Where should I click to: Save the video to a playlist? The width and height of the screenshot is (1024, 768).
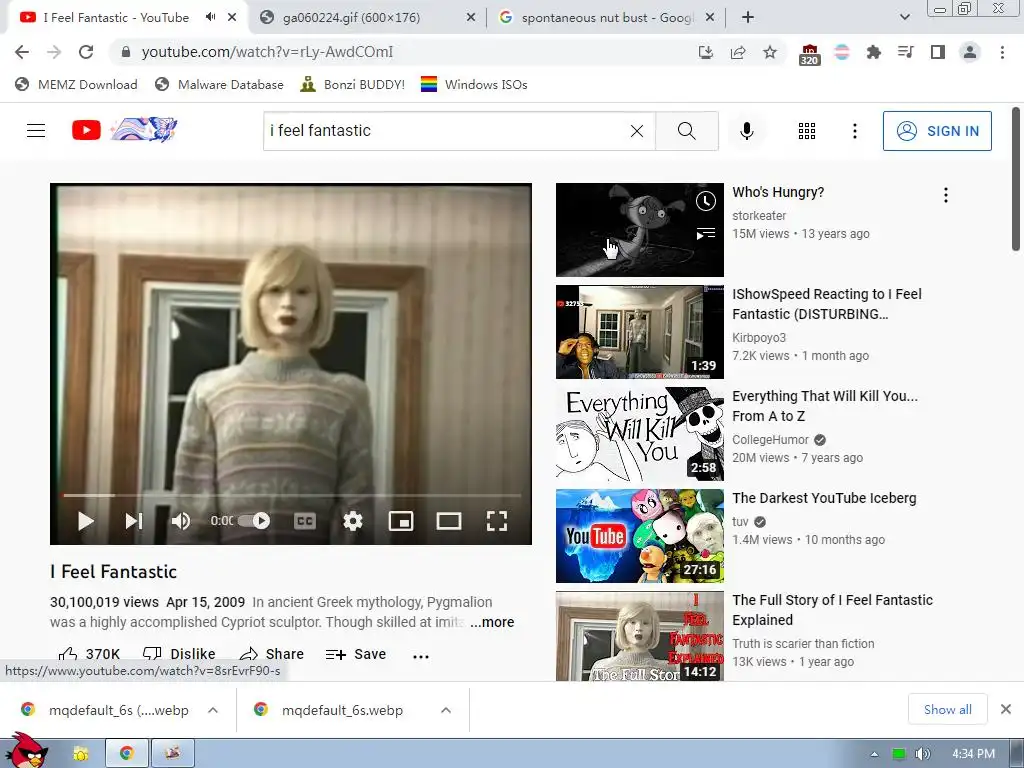point(356,654)
